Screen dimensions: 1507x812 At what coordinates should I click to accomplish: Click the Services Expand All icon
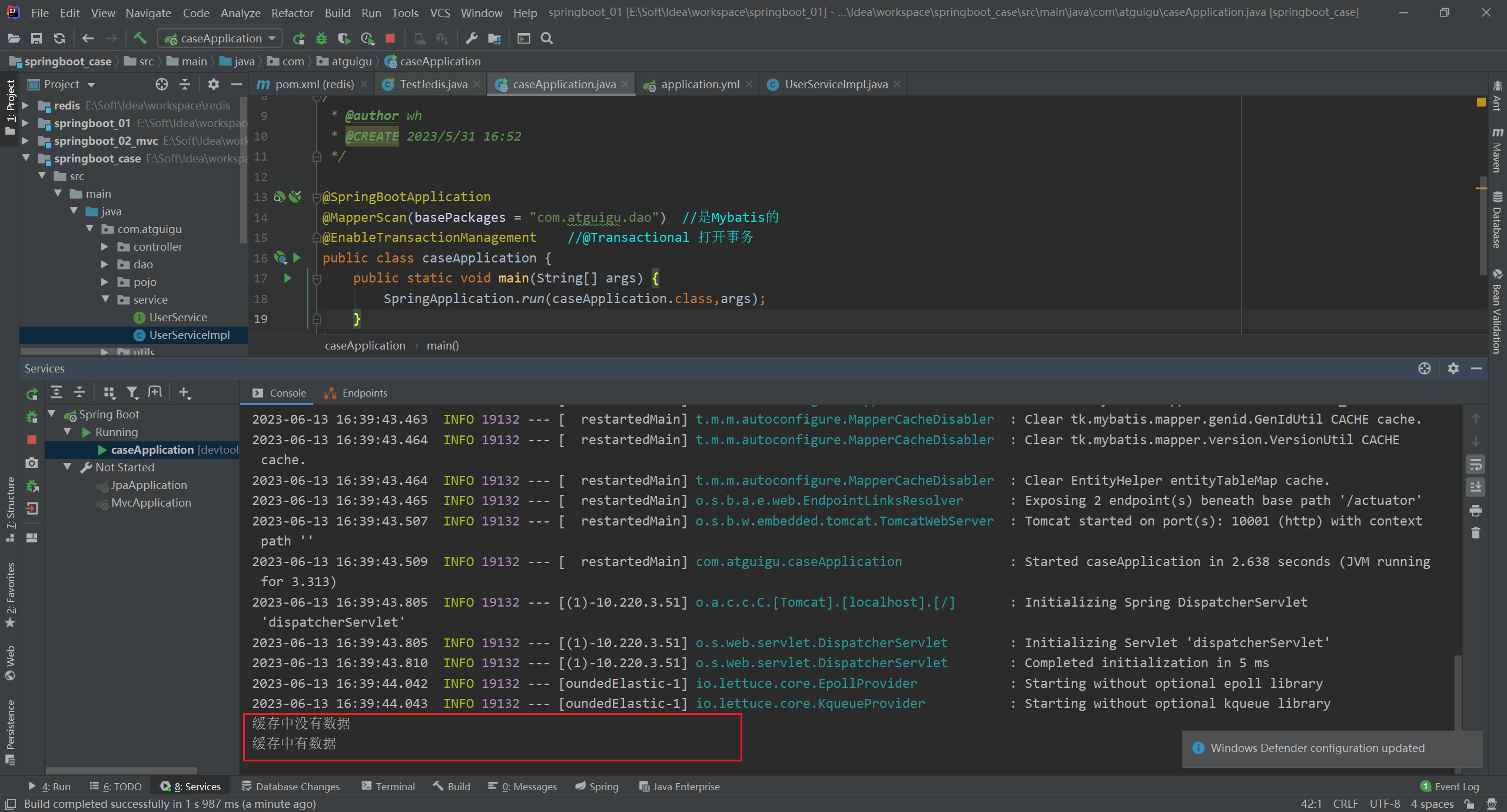pyautogui.click(x=57, y=392)
